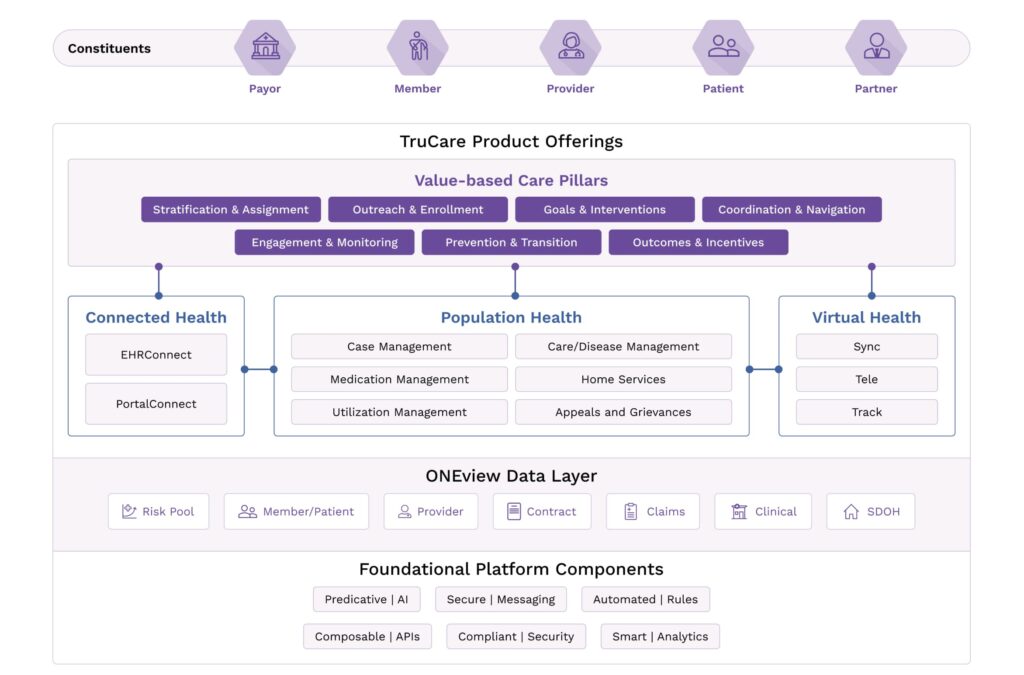
Task: Switch to the Case Management module
Action: pos(398,346)
